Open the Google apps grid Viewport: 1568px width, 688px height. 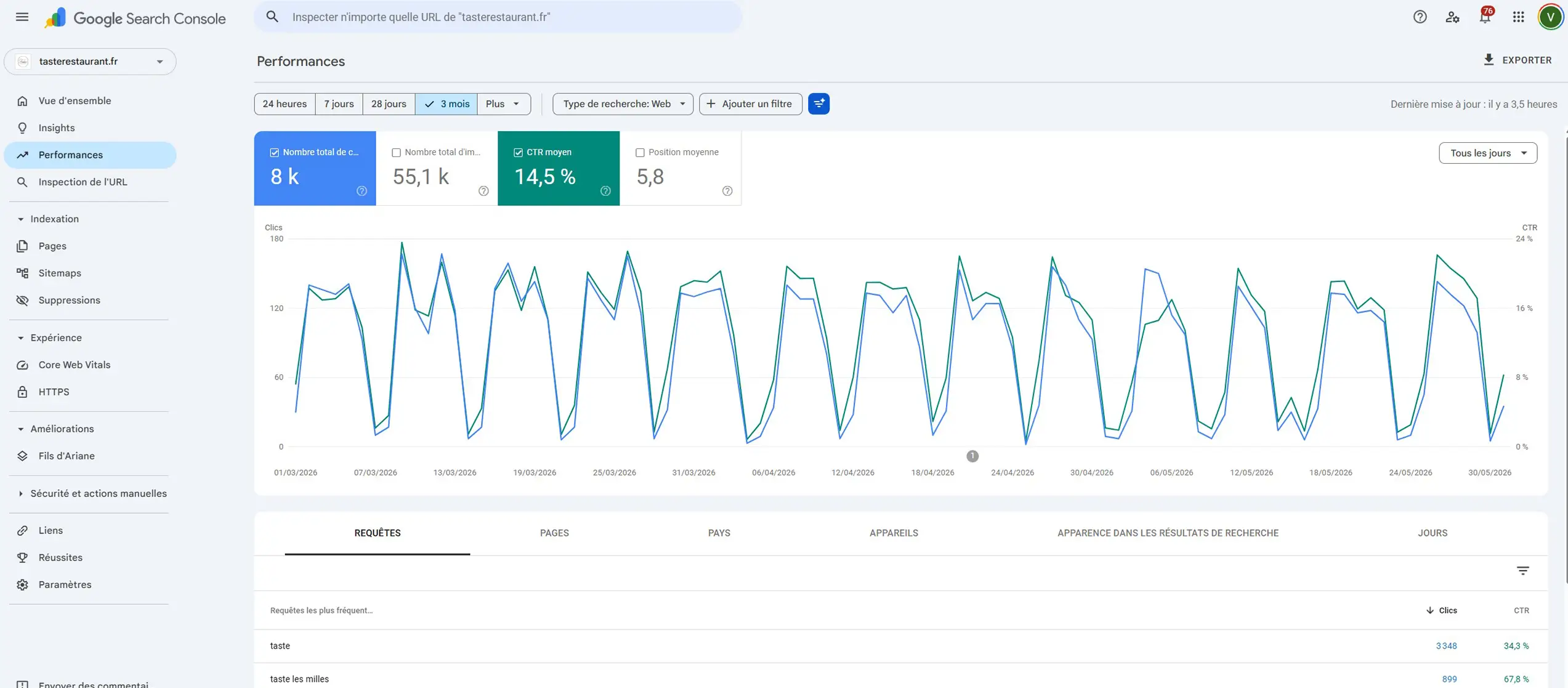1518,17
